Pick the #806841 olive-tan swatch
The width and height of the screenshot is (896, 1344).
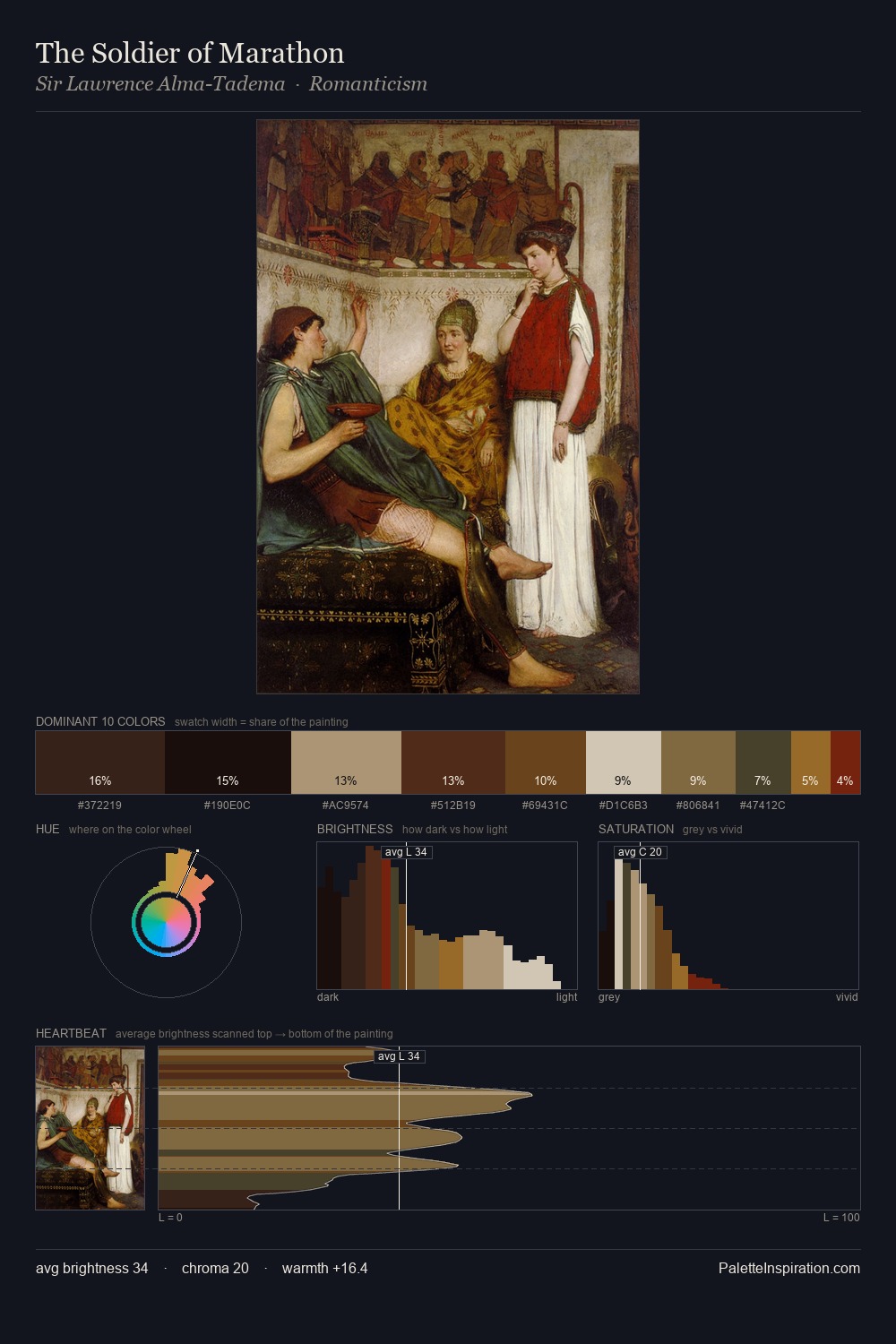click(x=698, y=762)
